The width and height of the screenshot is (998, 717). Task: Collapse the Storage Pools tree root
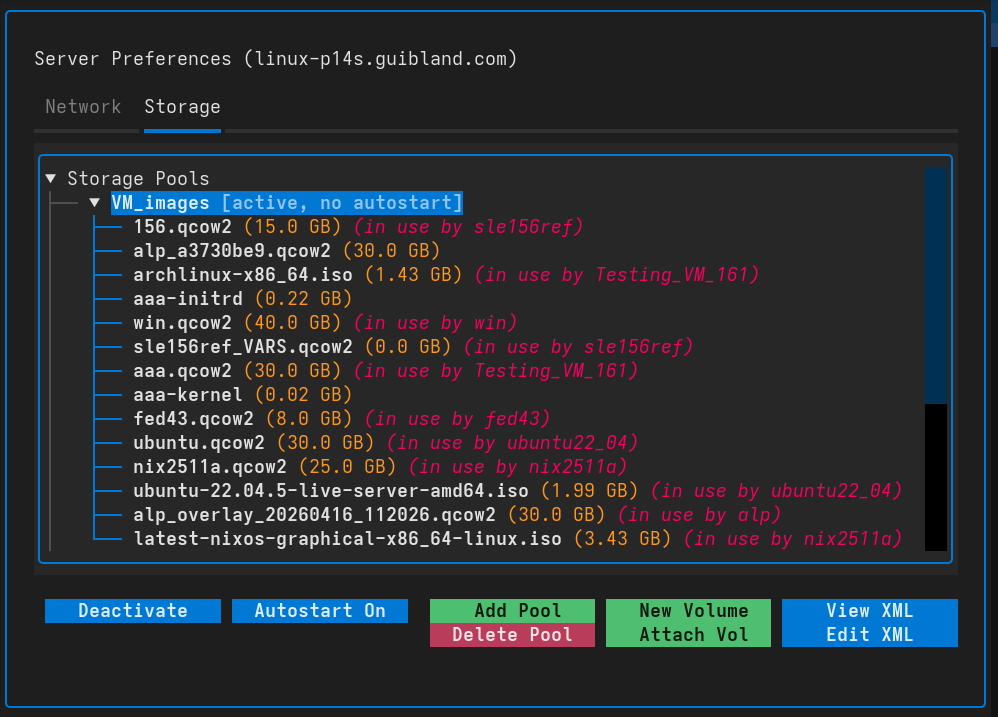pos(51,179)
